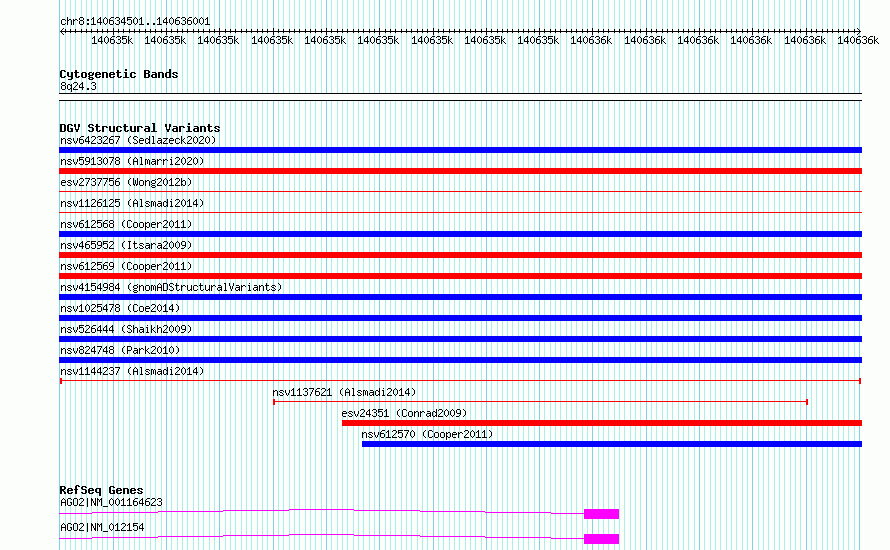Select the DGV Structural Variants track title
Screen dimensions: 890x550
[x=140, y=128]
